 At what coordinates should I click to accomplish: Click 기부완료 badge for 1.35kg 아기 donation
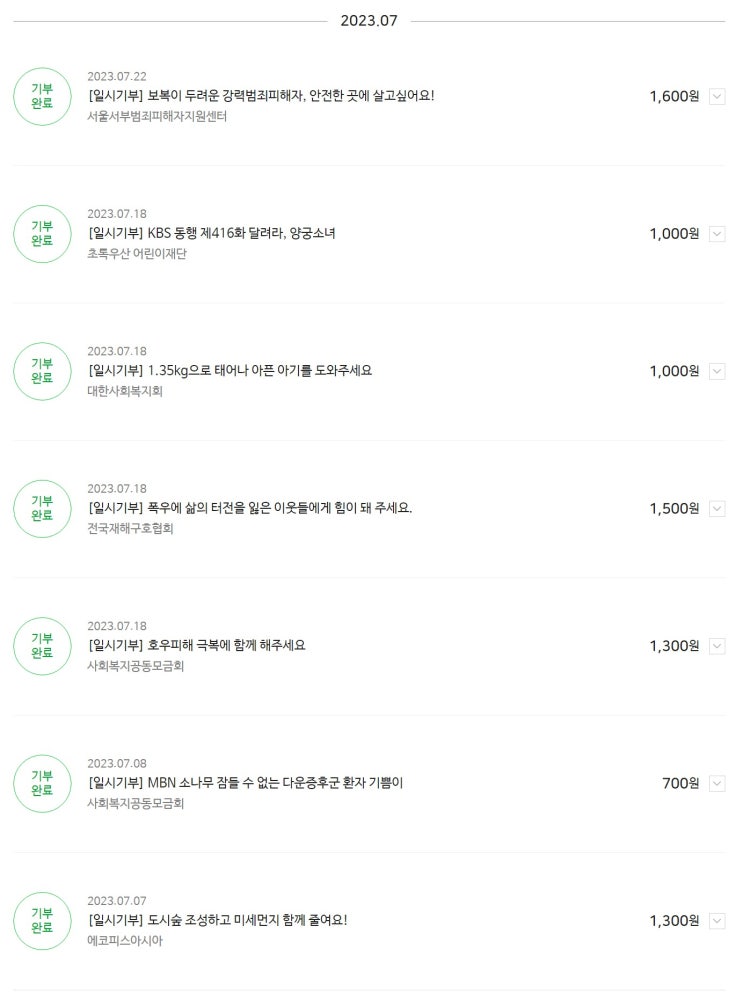tap(42, 371)
